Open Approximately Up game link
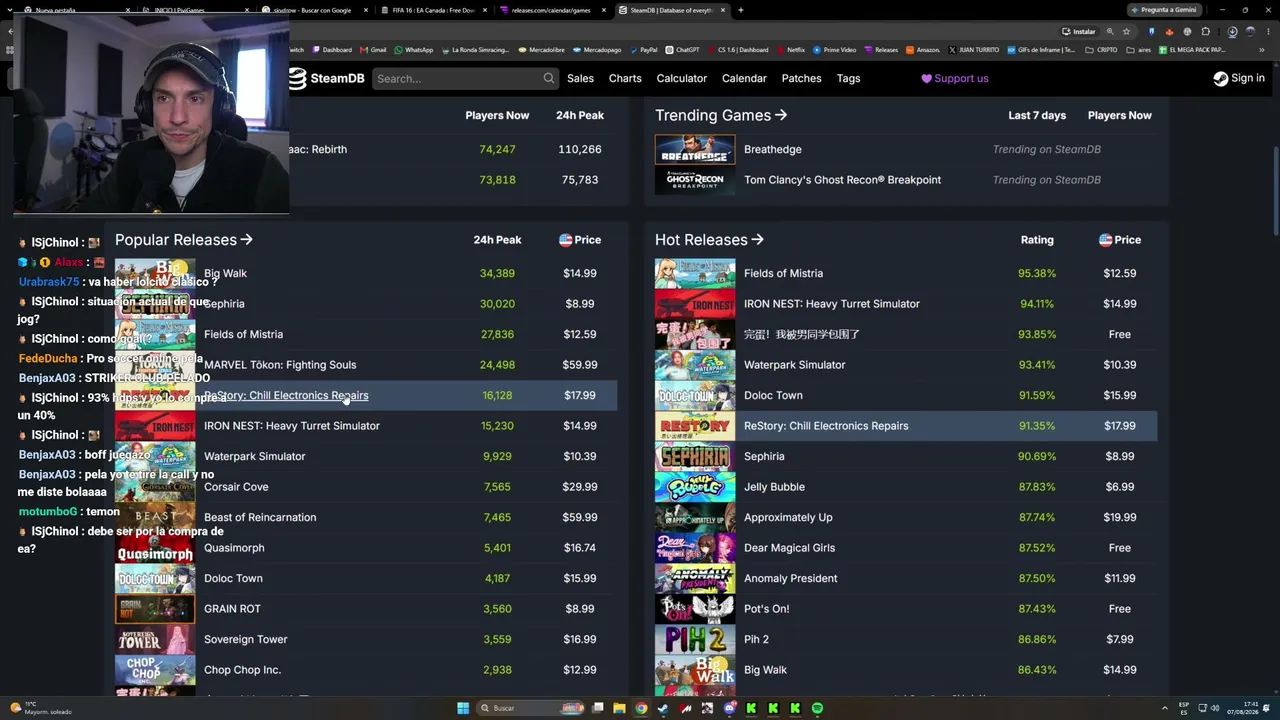Screen dimensions: 1280x720 [x=788, y=517]
